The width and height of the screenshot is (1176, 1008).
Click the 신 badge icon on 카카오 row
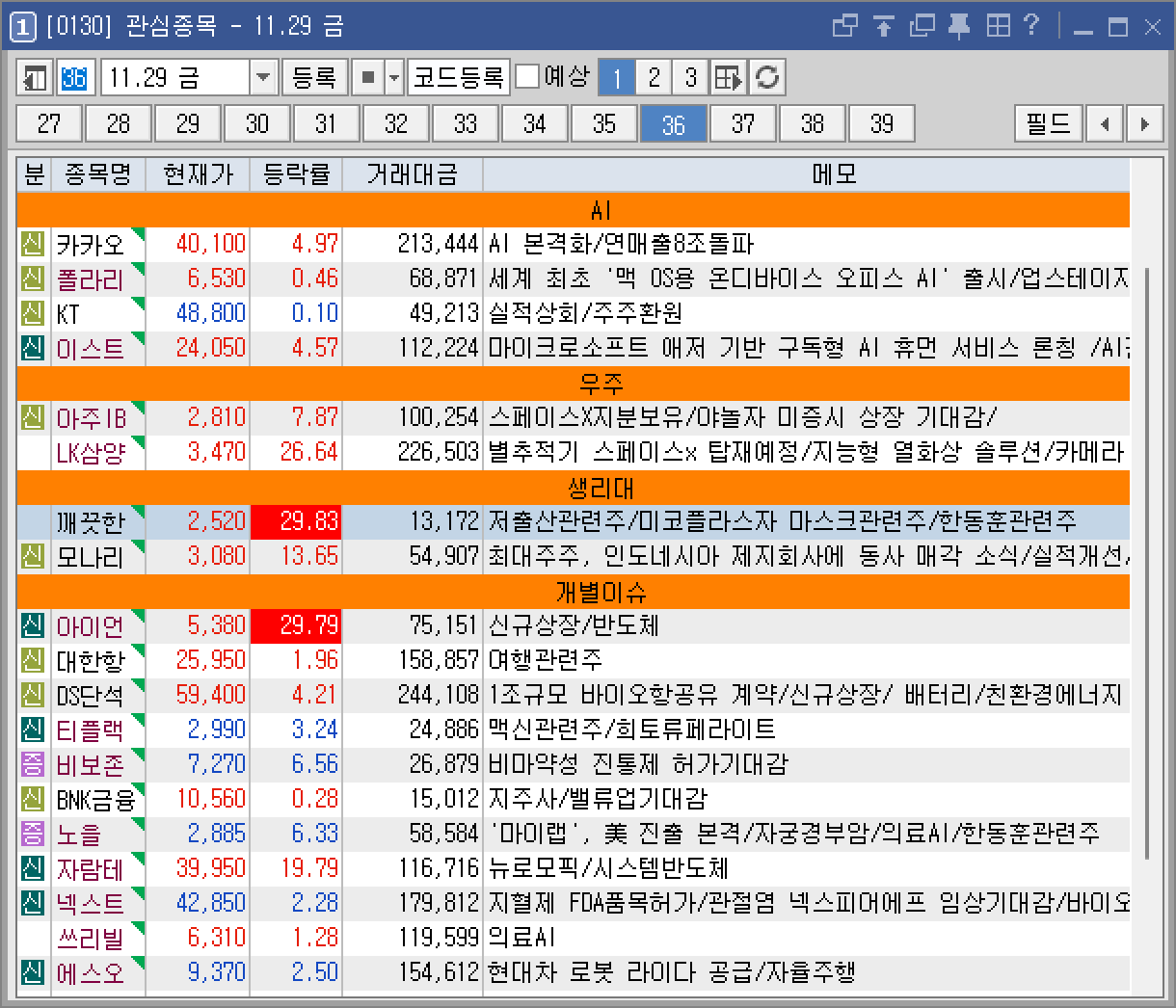tap(33, 244)
